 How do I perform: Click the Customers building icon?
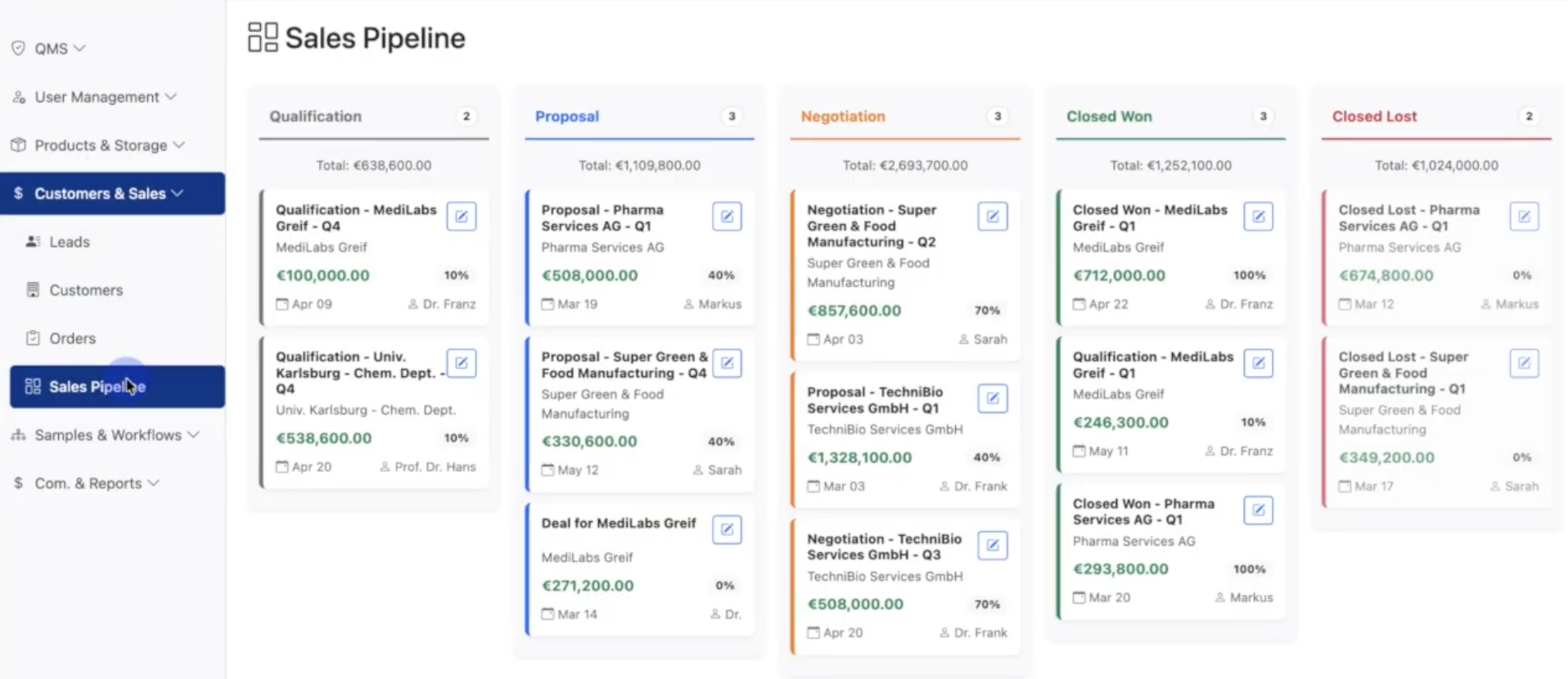point(33,290)
